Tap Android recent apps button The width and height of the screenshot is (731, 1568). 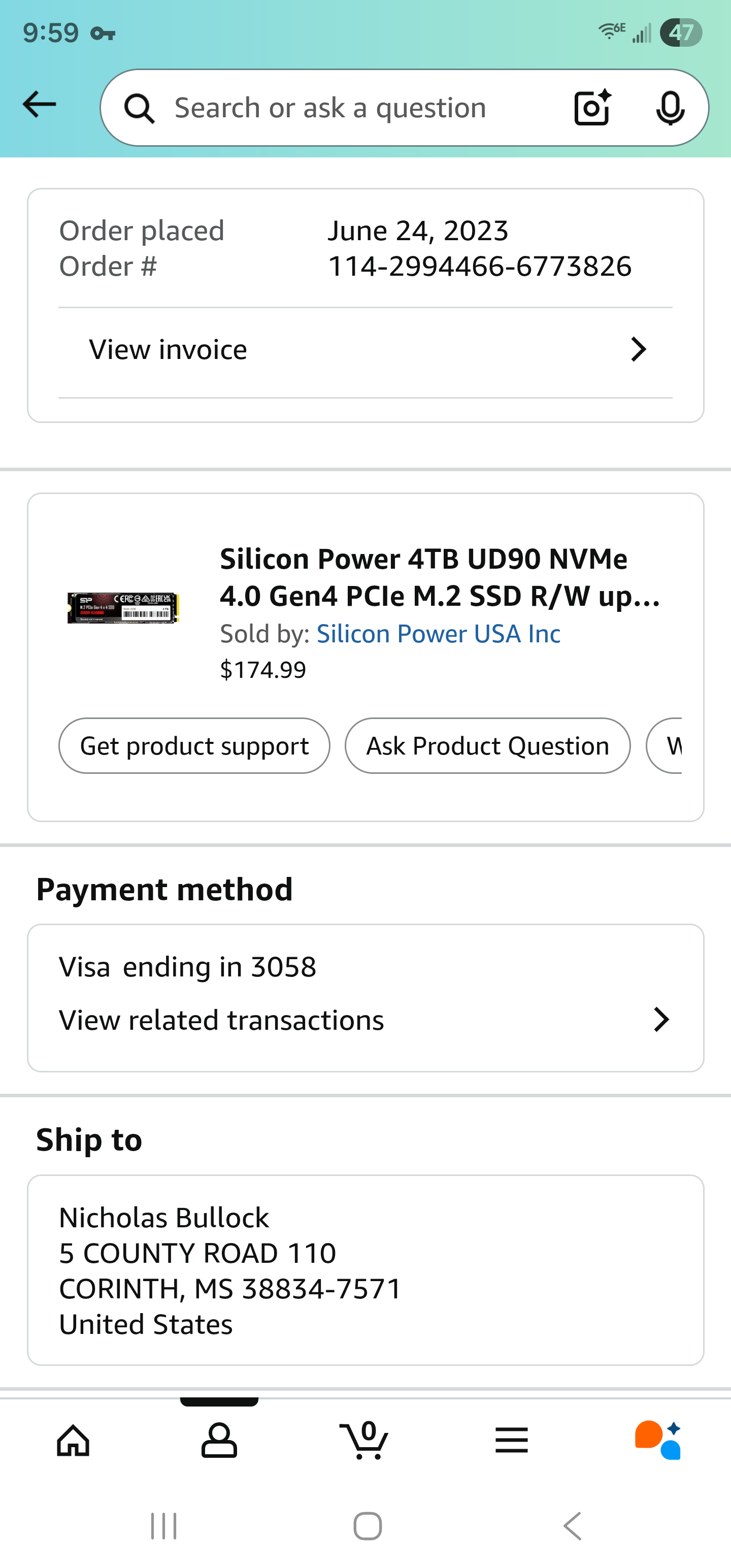coord(164,1526)
